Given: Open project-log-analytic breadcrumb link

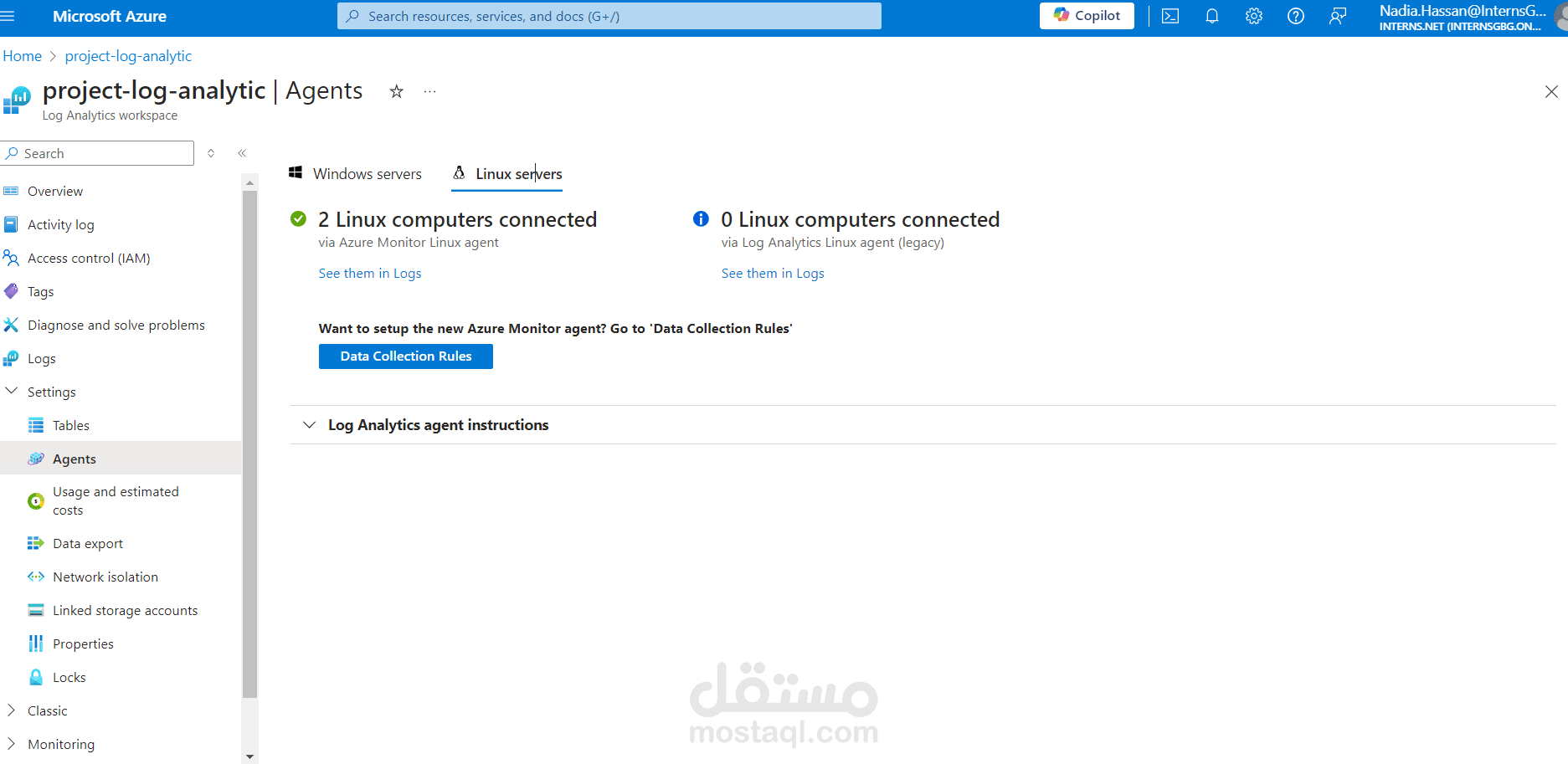Looking at the screenshot, I should point(128,56).
